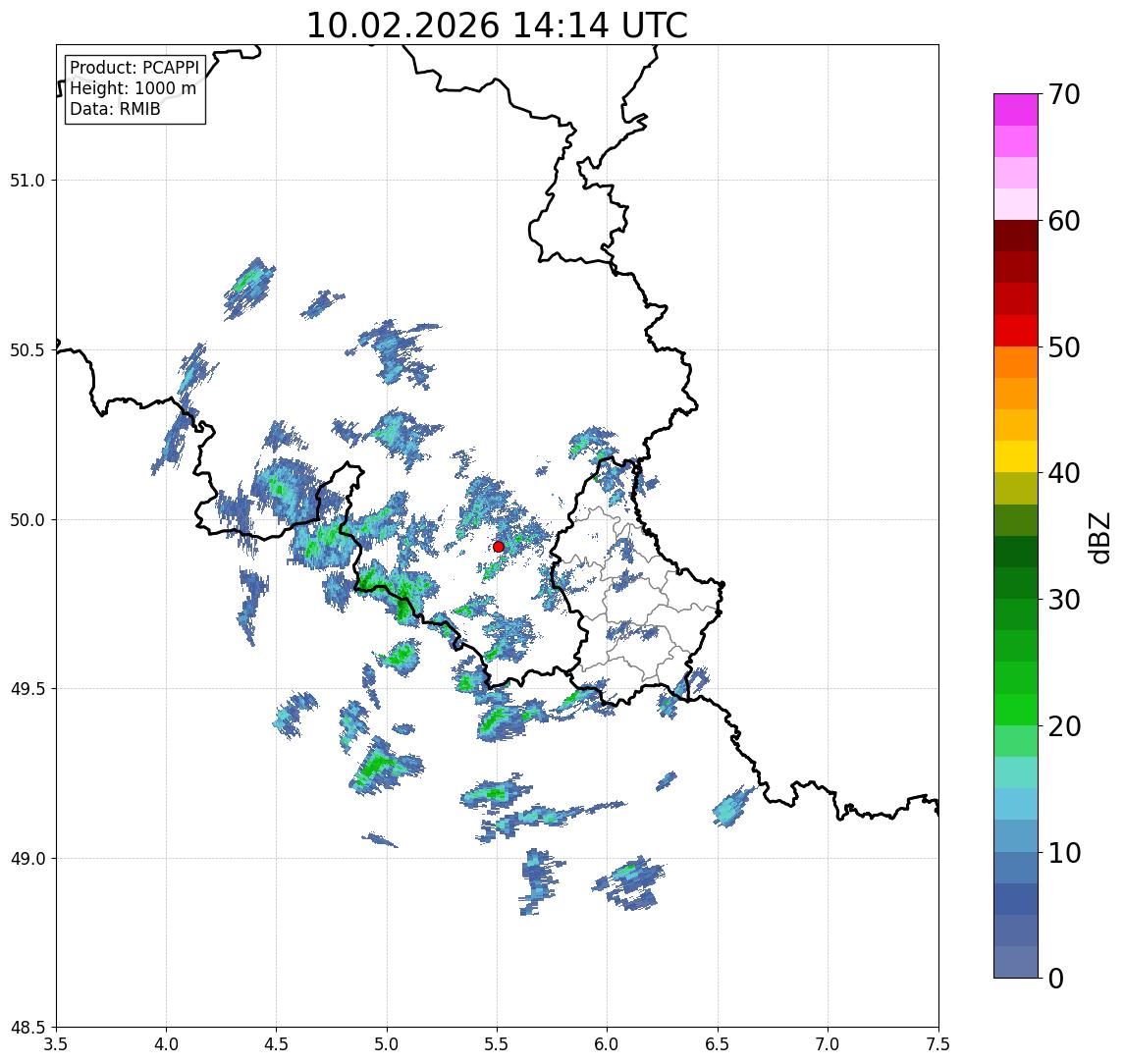1124x1064 pixels.
Task: Click the red station marker dot
Action: pyautogui.click(x=499, y=547)
